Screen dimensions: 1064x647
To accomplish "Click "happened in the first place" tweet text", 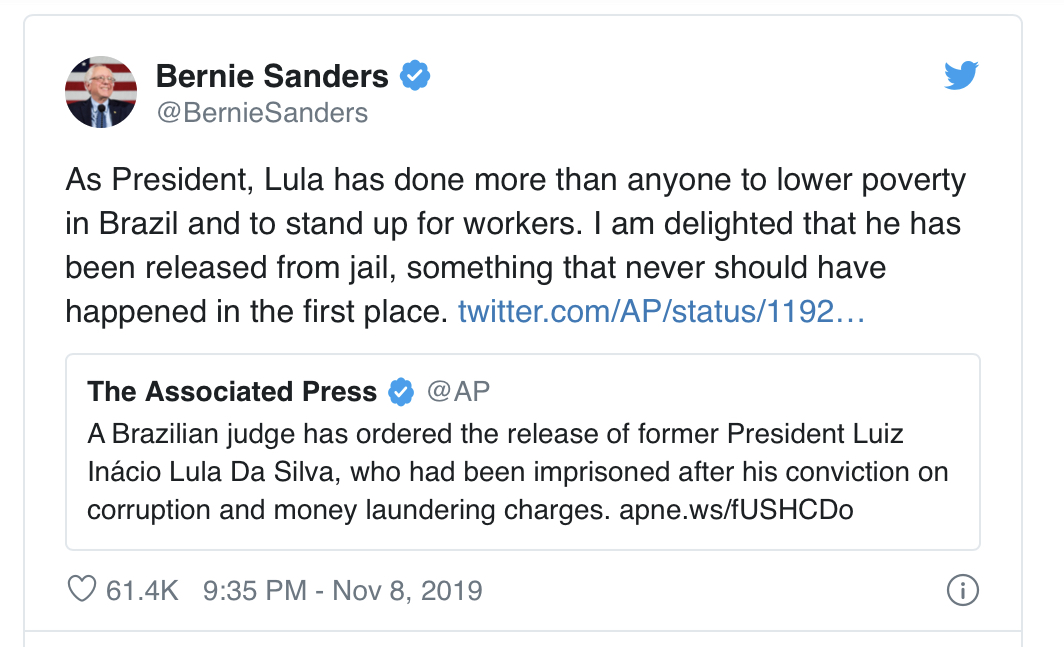I will 255,312.
